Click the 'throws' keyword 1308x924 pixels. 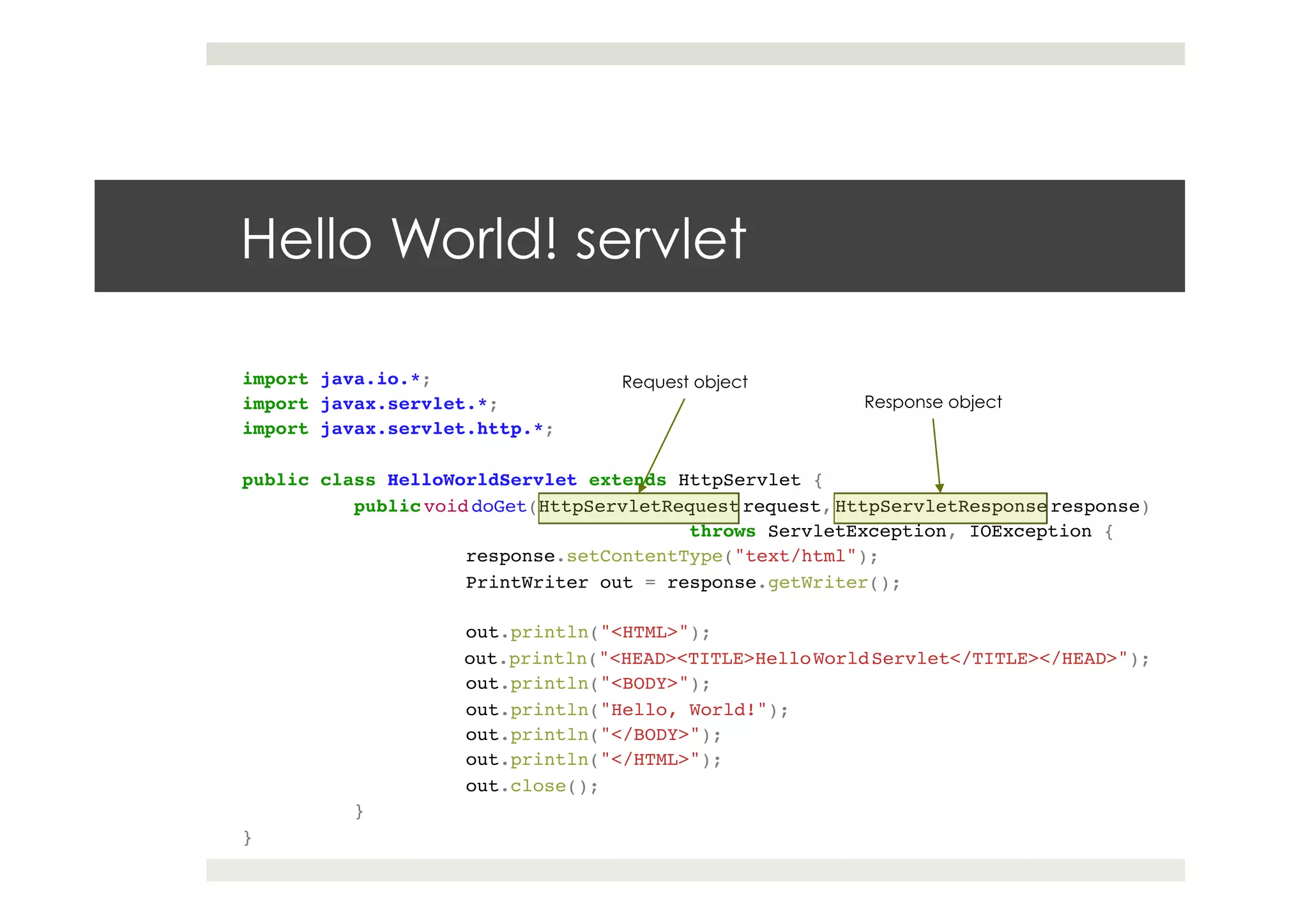(722, 531)
